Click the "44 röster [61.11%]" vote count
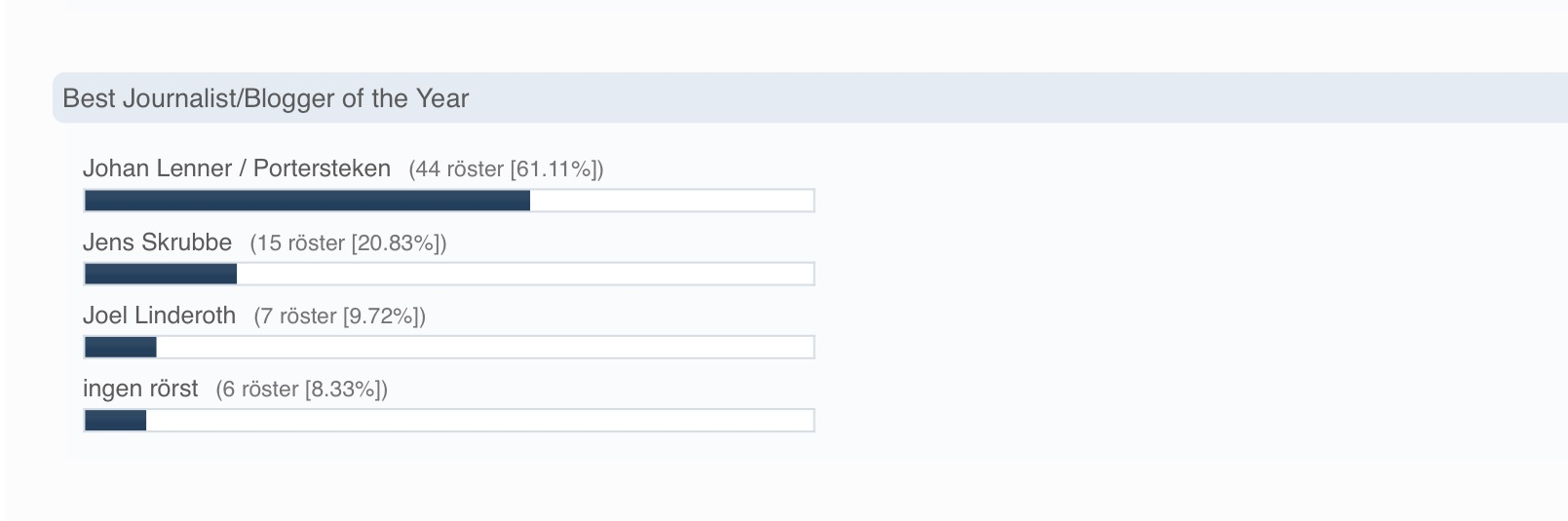Viewport: 1568px width, 521px height. pyautogui.click(x=506, y=169)
